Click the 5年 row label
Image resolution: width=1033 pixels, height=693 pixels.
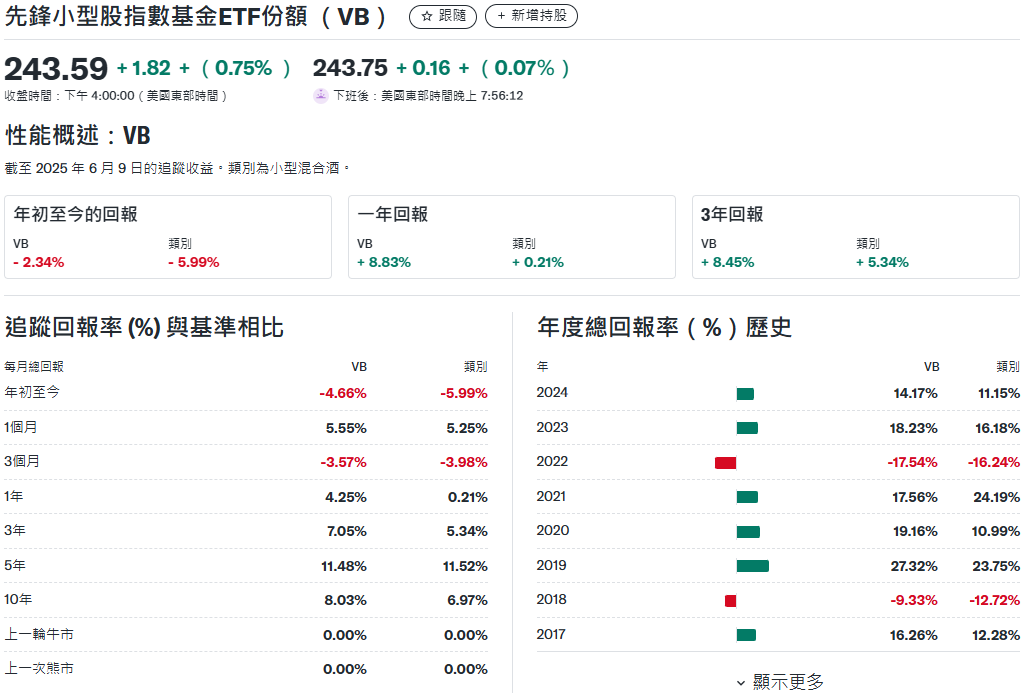14,566
